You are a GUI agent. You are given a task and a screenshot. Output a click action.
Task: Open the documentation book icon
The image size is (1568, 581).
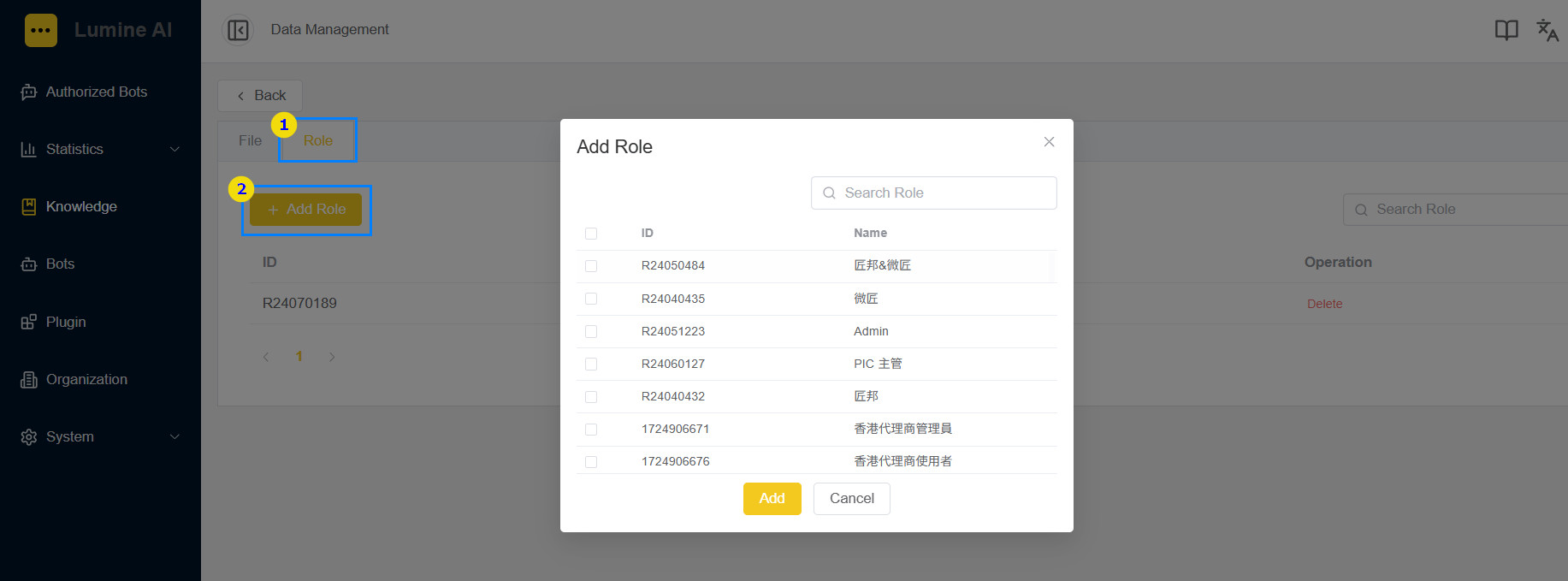click(1506, 30)
